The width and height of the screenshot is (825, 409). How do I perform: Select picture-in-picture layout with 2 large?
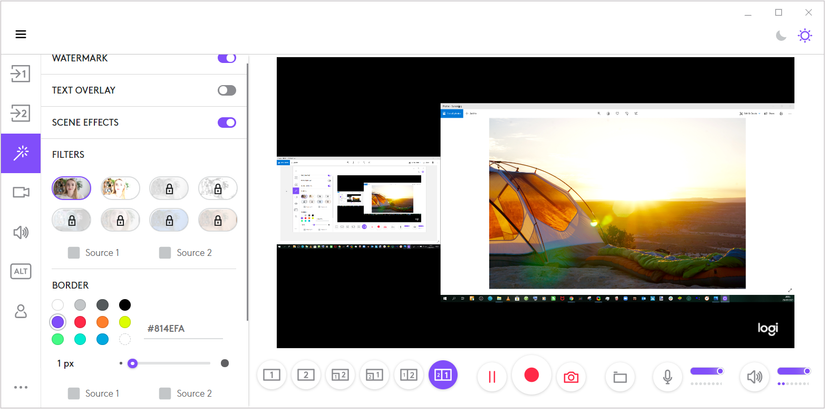pos(340,375)
